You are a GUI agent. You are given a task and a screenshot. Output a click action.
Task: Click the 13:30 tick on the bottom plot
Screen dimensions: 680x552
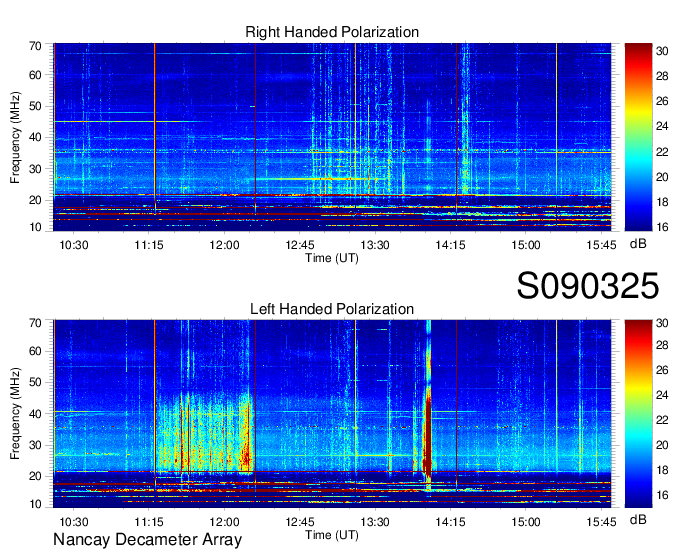pyautogui.click(x=375, y=522)
